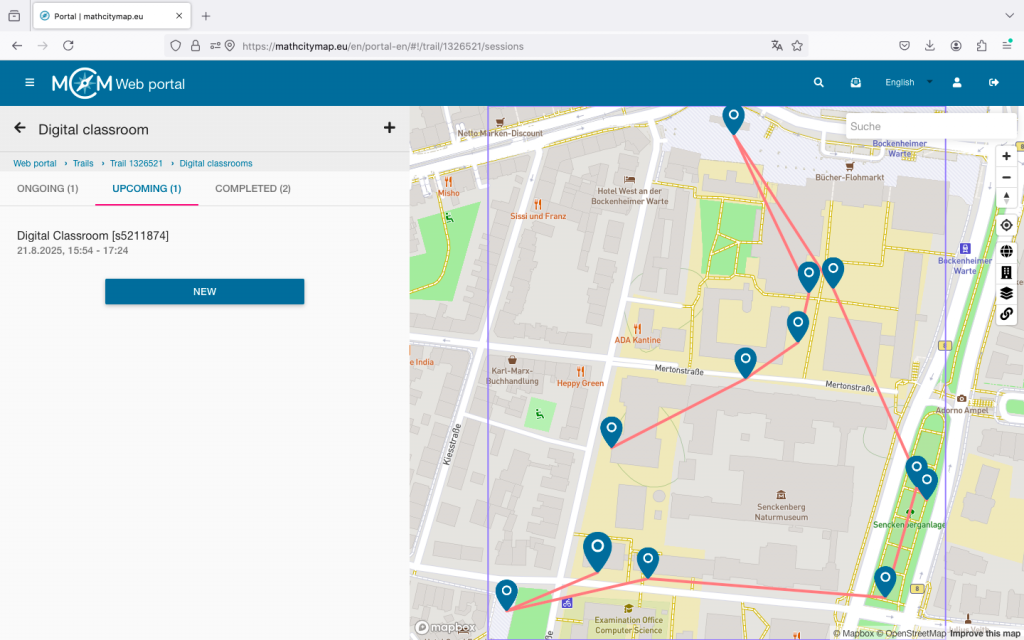1024x640 pixels.
Task: Open the Trails breadcrumb link
Action: (x=83, y=163)
